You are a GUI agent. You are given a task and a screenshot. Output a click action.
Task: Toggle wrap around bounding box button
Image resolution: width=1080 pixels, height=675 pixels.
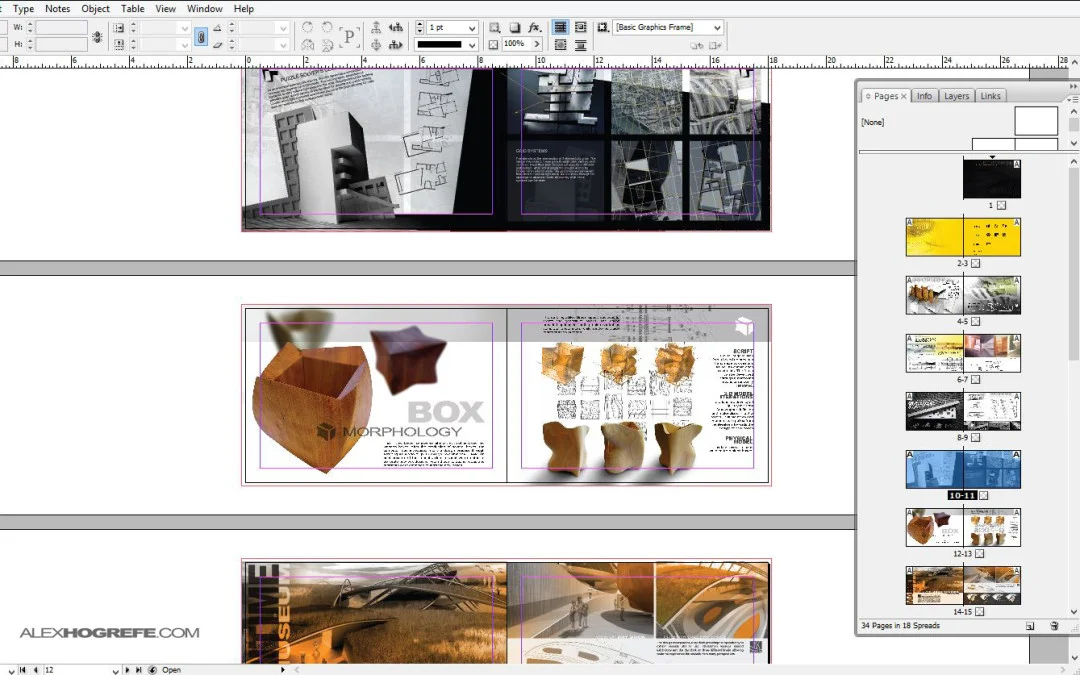[581, 27]
